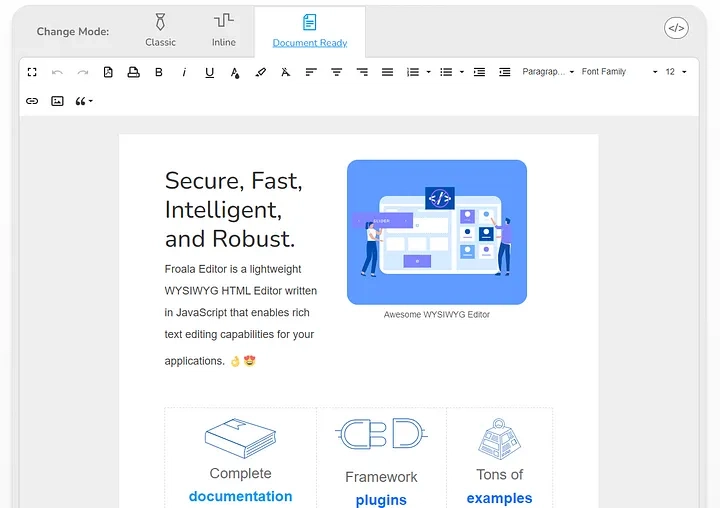Open the quote dropdown

[84, 101]
